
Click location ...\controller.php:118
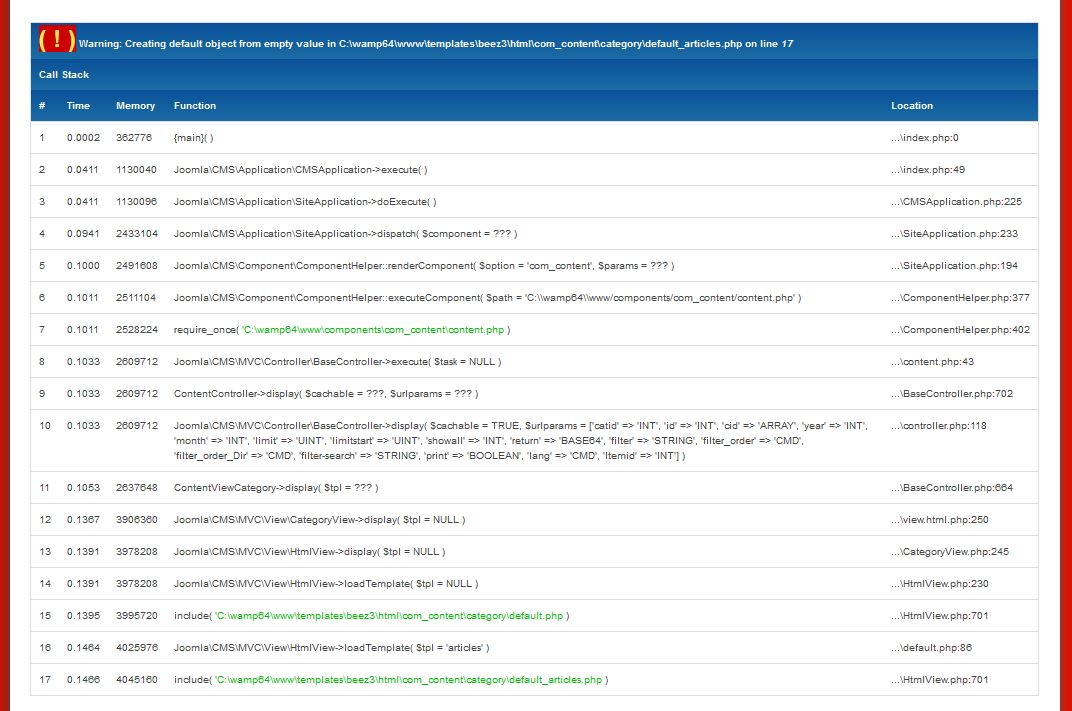point(938,426)
